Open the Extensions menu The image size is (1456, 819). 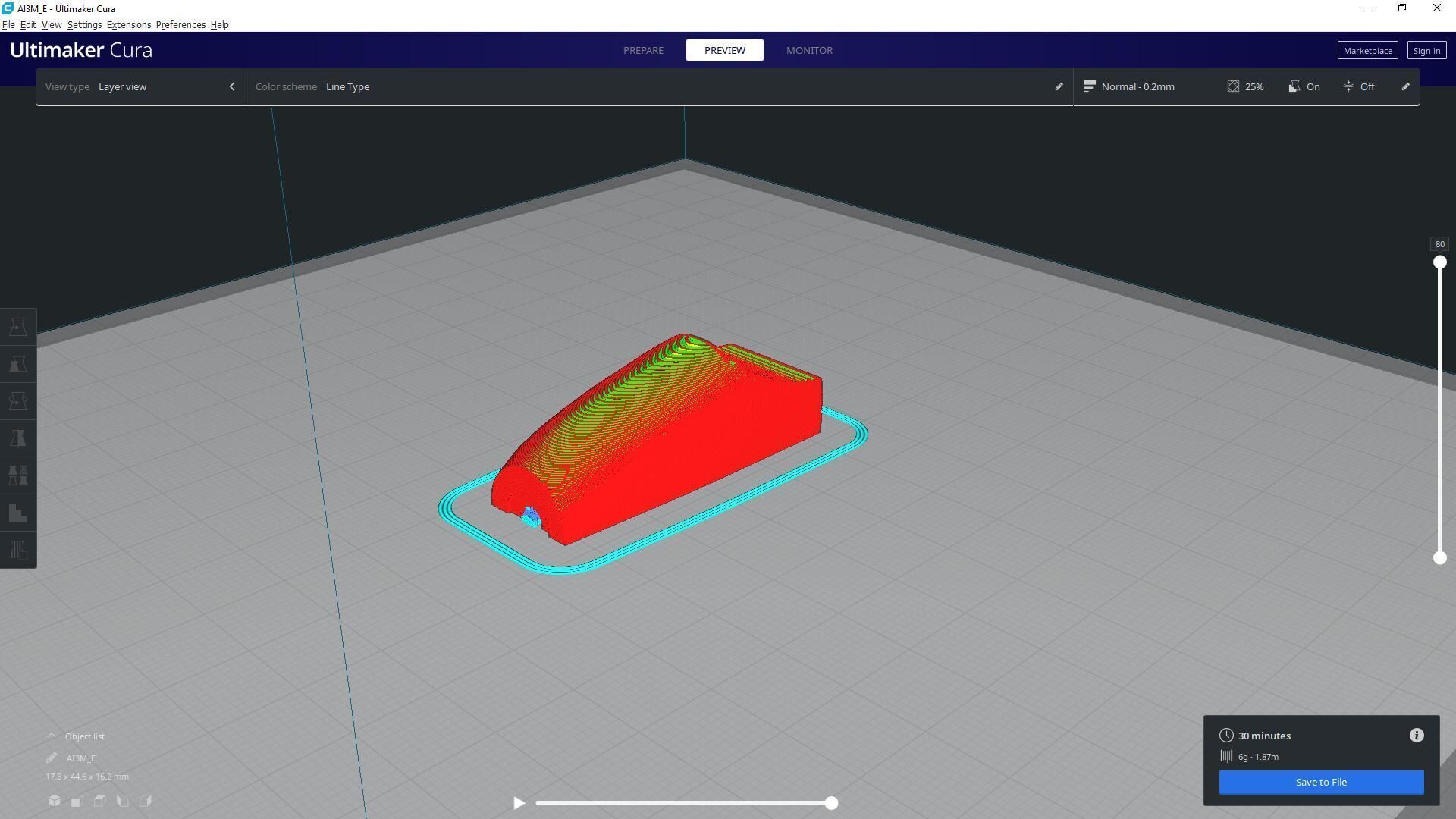coord(128,25)
